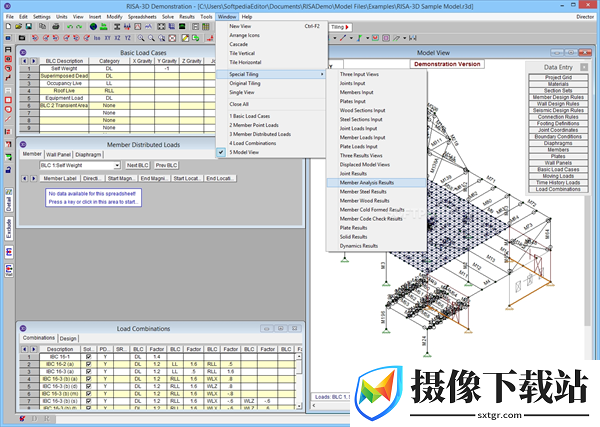Screen dimensions: 600x427
Task: Click the red diagonal line draw-member icon
Action: (x=343, y=38)
